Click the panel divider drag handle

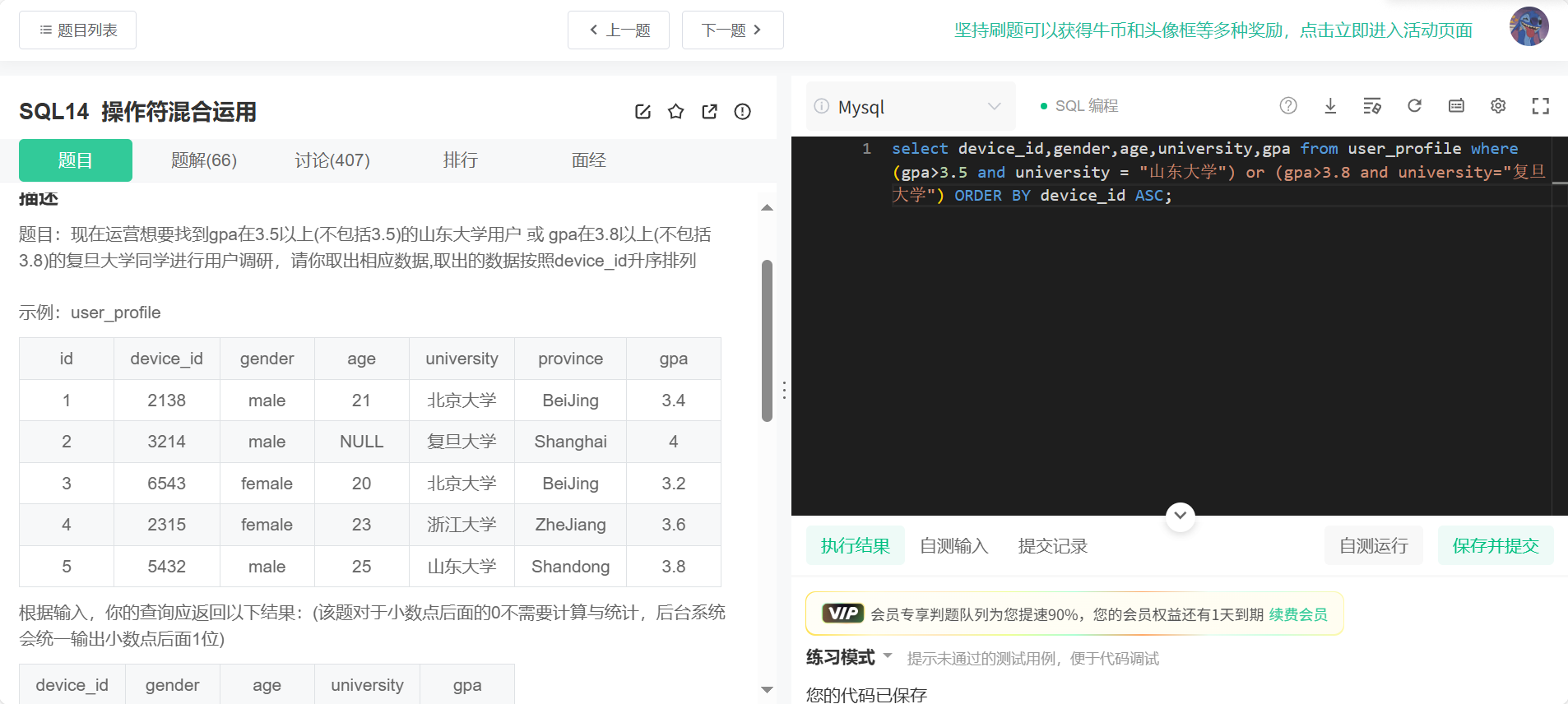(784, 391)
